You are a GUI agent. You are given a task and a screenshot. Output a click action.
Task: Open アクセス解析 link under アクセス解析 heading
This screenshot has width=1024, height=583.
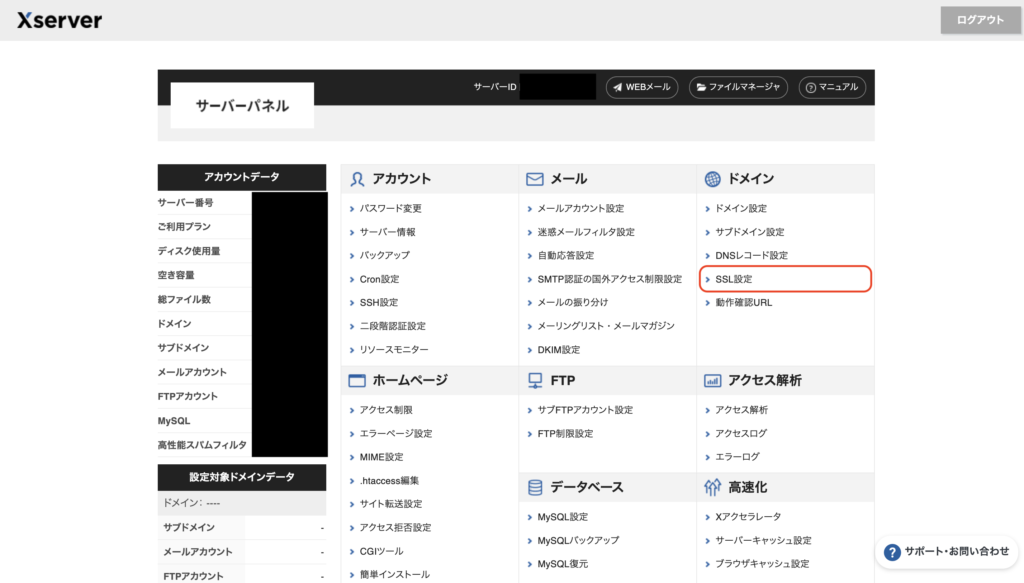(741, 410)
